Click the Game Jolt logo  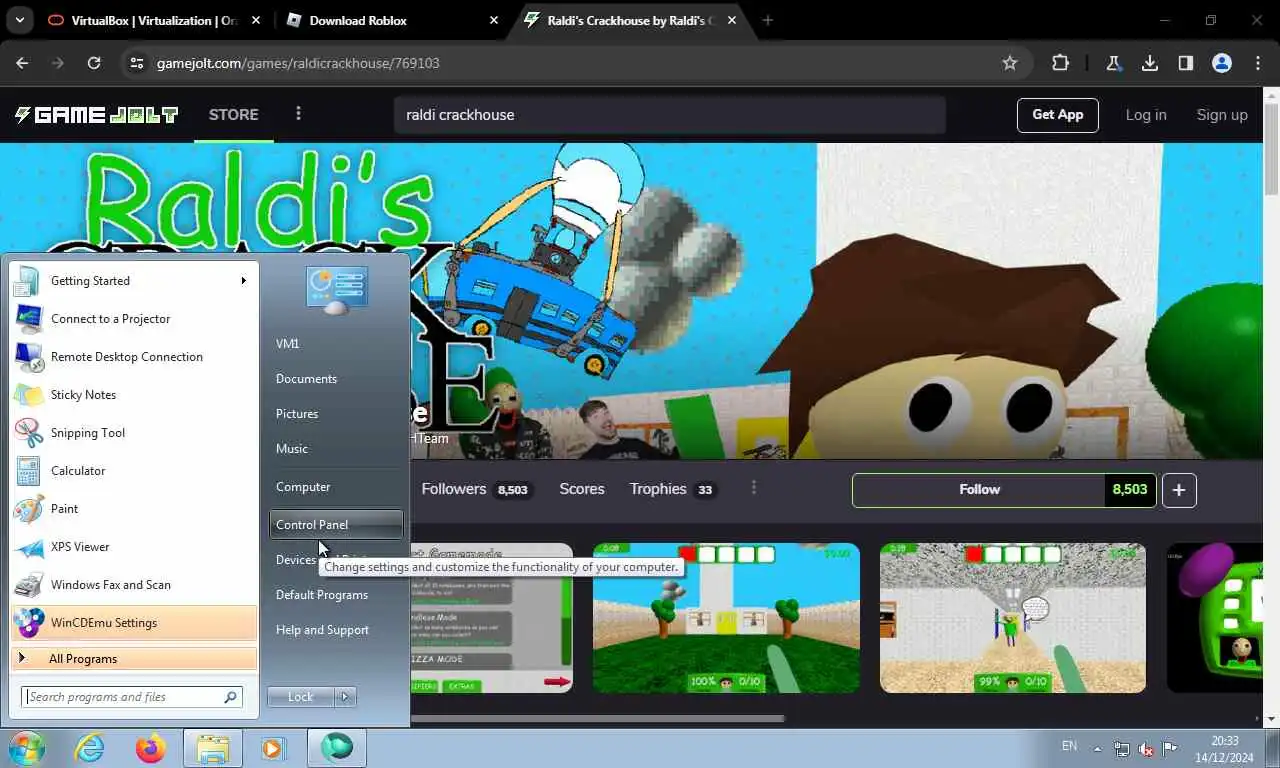pos(96,115)
